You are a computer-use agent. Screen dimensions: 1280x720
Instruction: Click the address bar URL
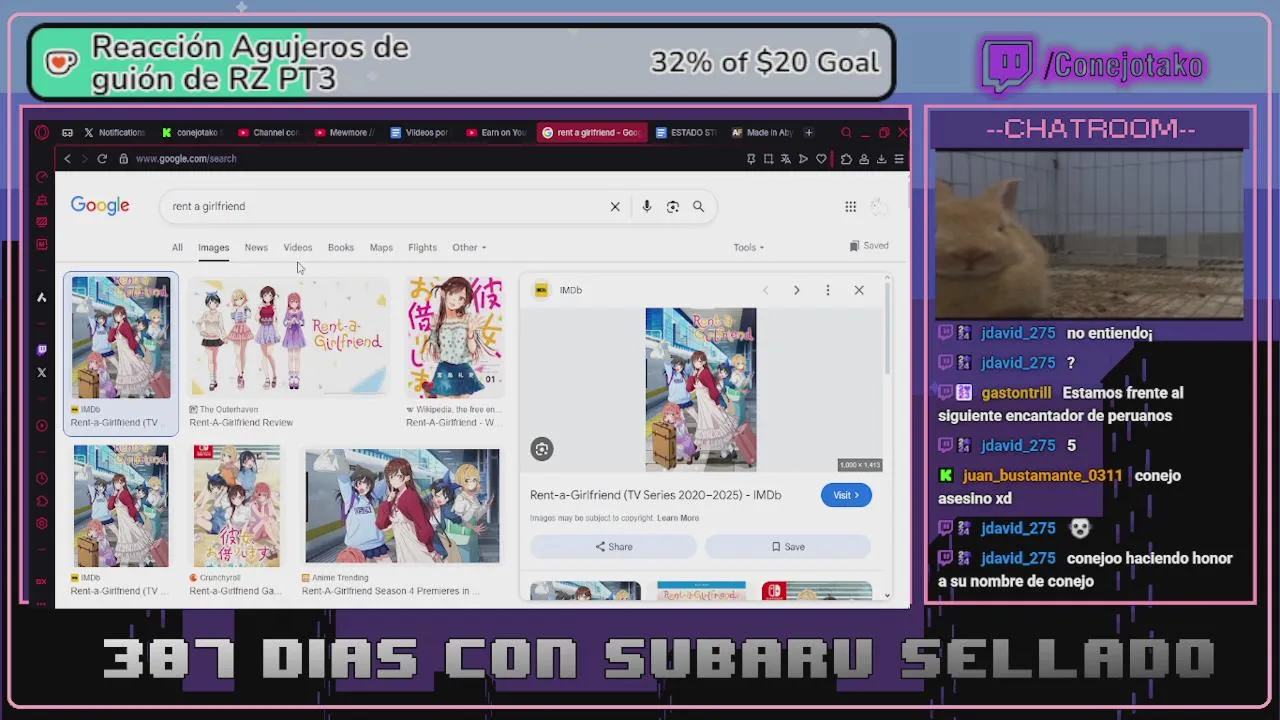click(186, 159)
